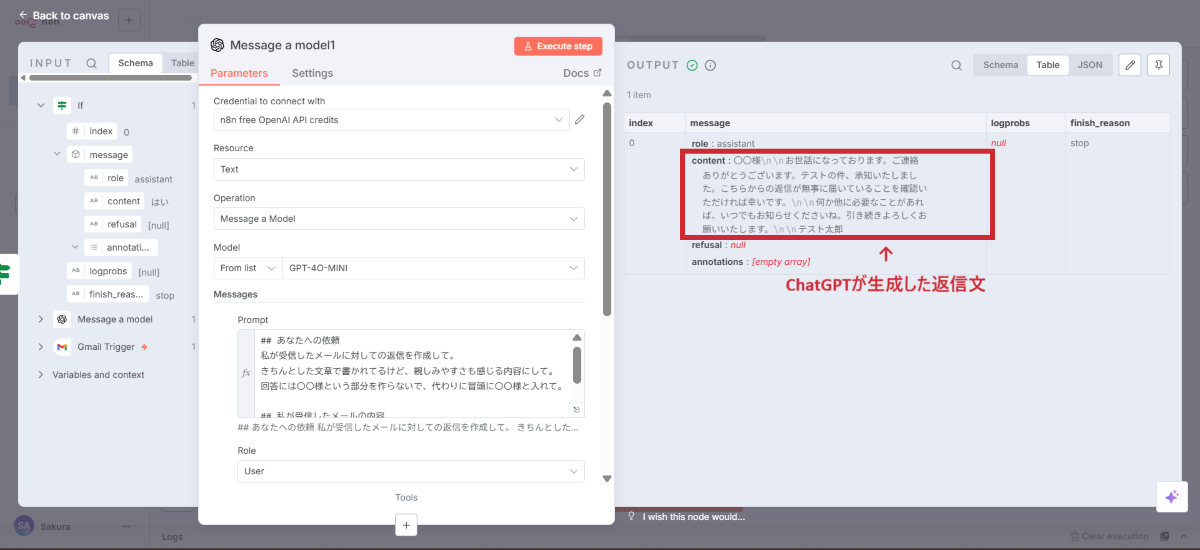Open the Parameters tab
The width and height of the screenshot is (1200, 550).
[239, 73]
